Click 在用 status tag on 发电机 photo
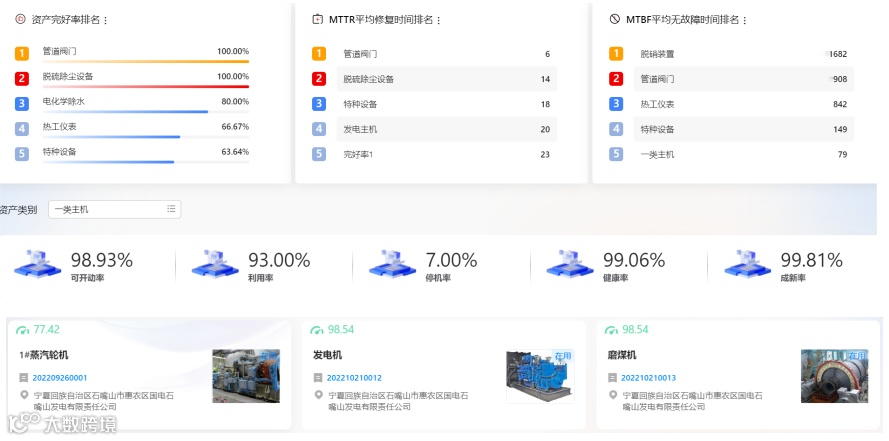The image size is (889, 441). click(x=563, y=355)
